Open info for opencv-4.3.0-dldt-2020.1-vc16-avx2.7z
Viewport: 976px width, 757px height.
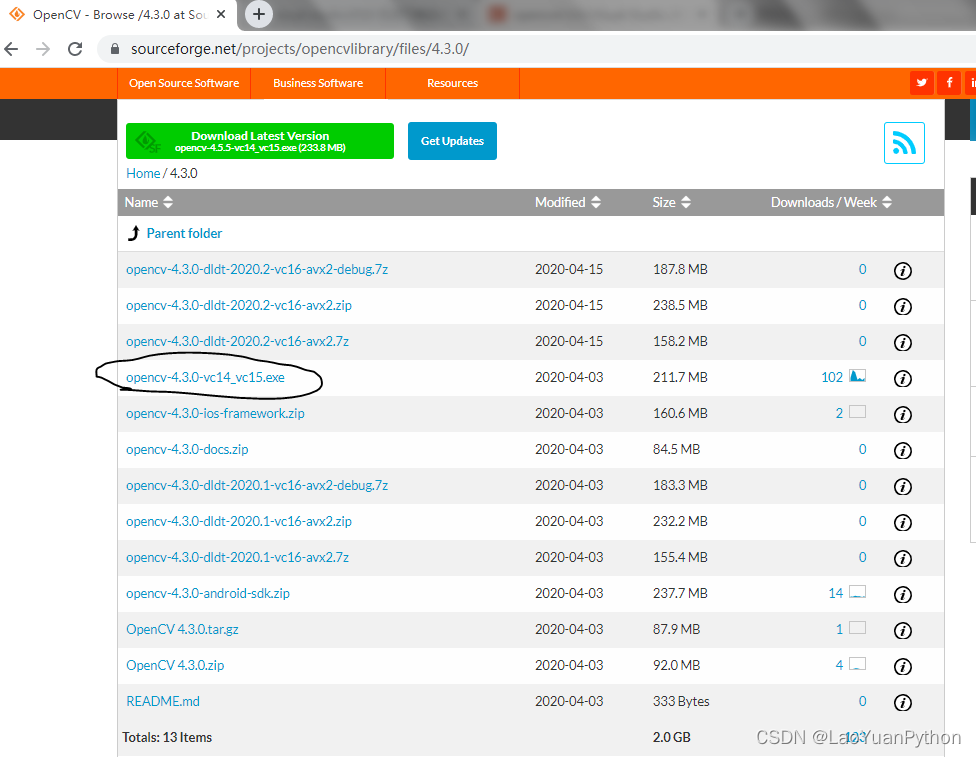click(903, 559)
